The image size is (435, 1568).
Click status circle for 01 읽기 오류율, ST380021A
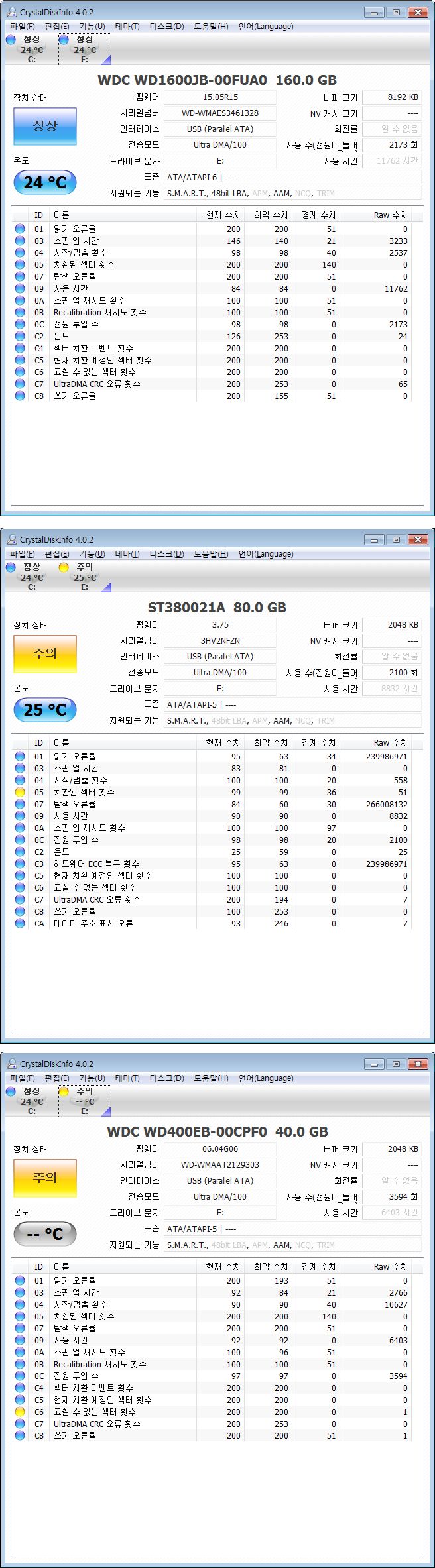[20, 756]
